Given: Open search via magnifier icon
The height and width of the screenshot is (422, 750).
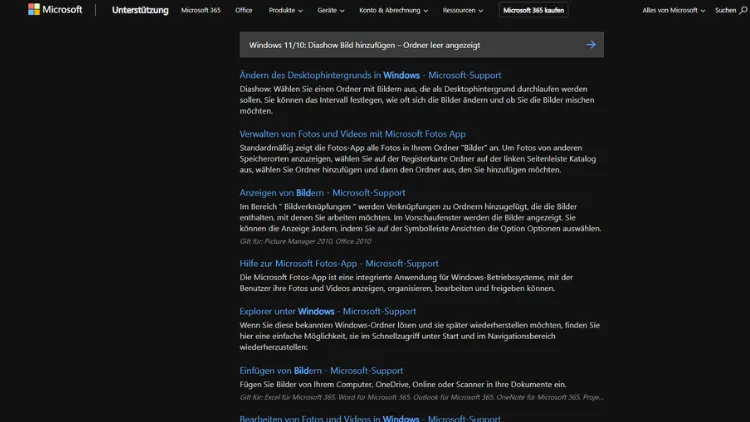Looking at the screenshot, I should tap(743, 10).
